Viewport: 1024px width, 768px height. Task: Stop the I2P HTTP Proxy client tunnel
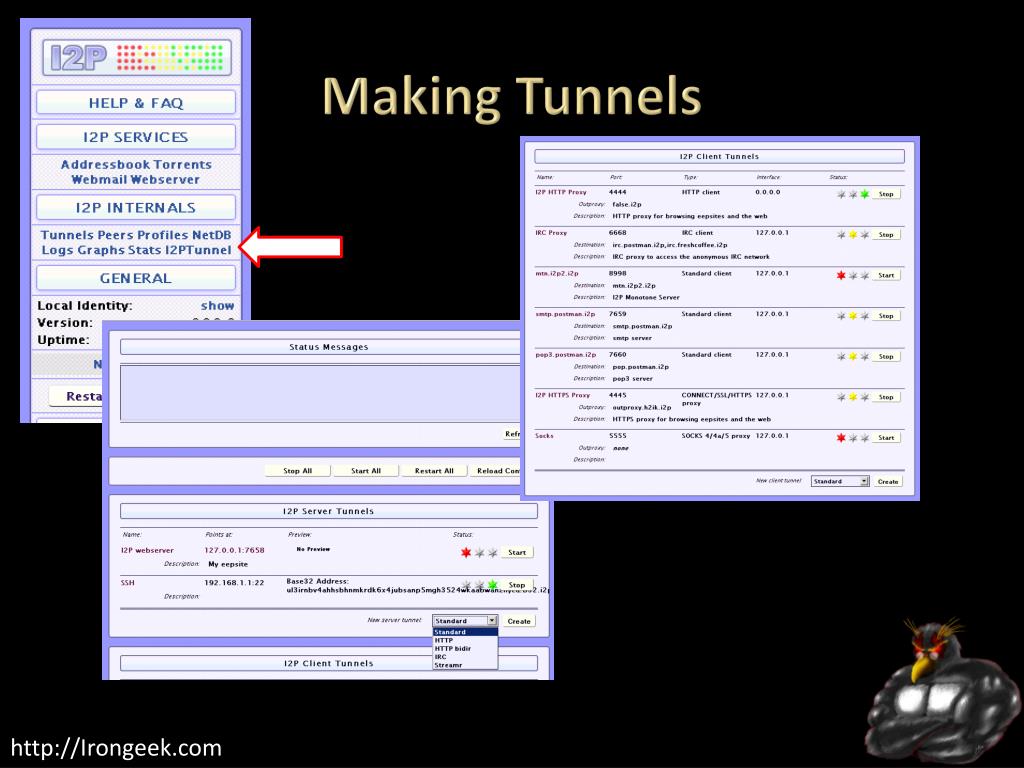[x=886, y=194]
